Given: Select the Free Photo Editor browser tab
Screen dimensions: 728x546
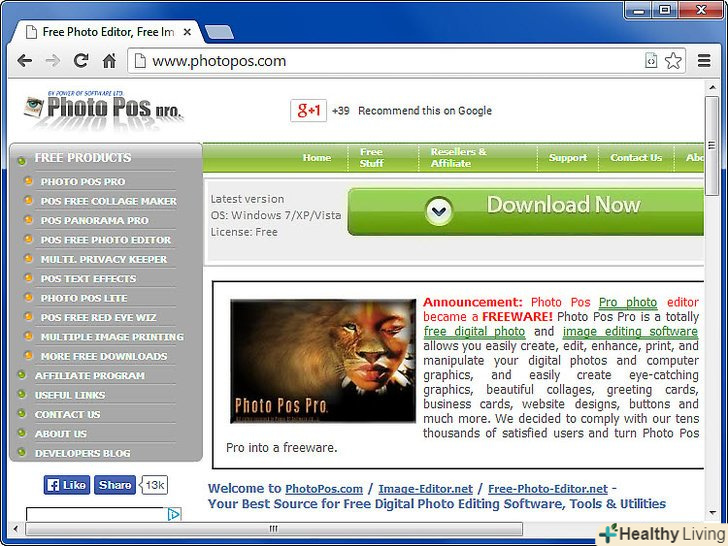Looking at the screenshot, I should tap(108, 32).
